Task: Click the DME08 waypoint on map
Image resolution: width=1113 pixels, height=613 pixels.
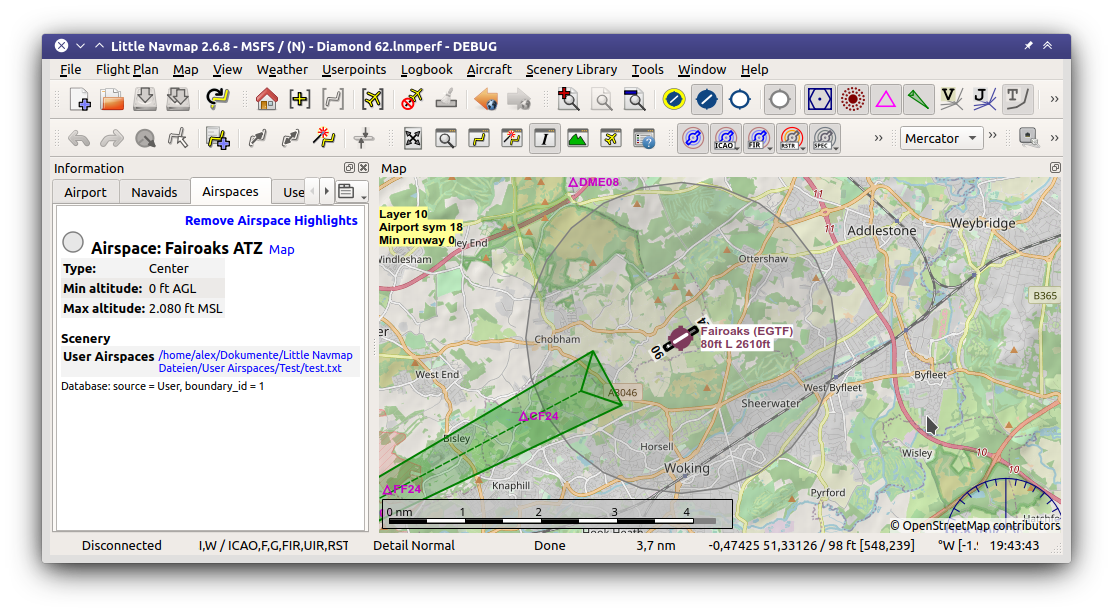Action: (574, 182)
